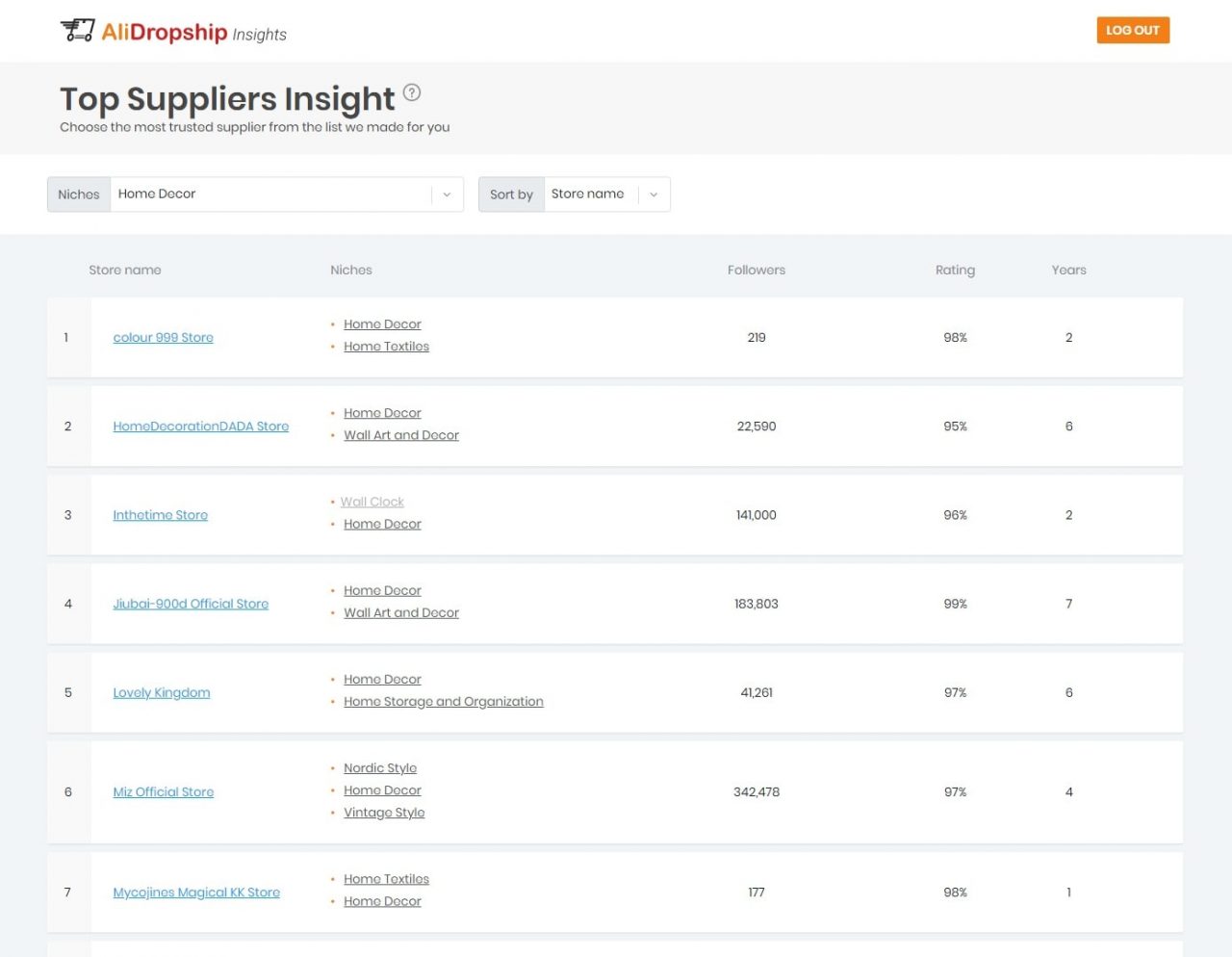Open Miz Official Store link
Image resolution: width=1232 pixels, height=957 pixels.
coord(163,791)
